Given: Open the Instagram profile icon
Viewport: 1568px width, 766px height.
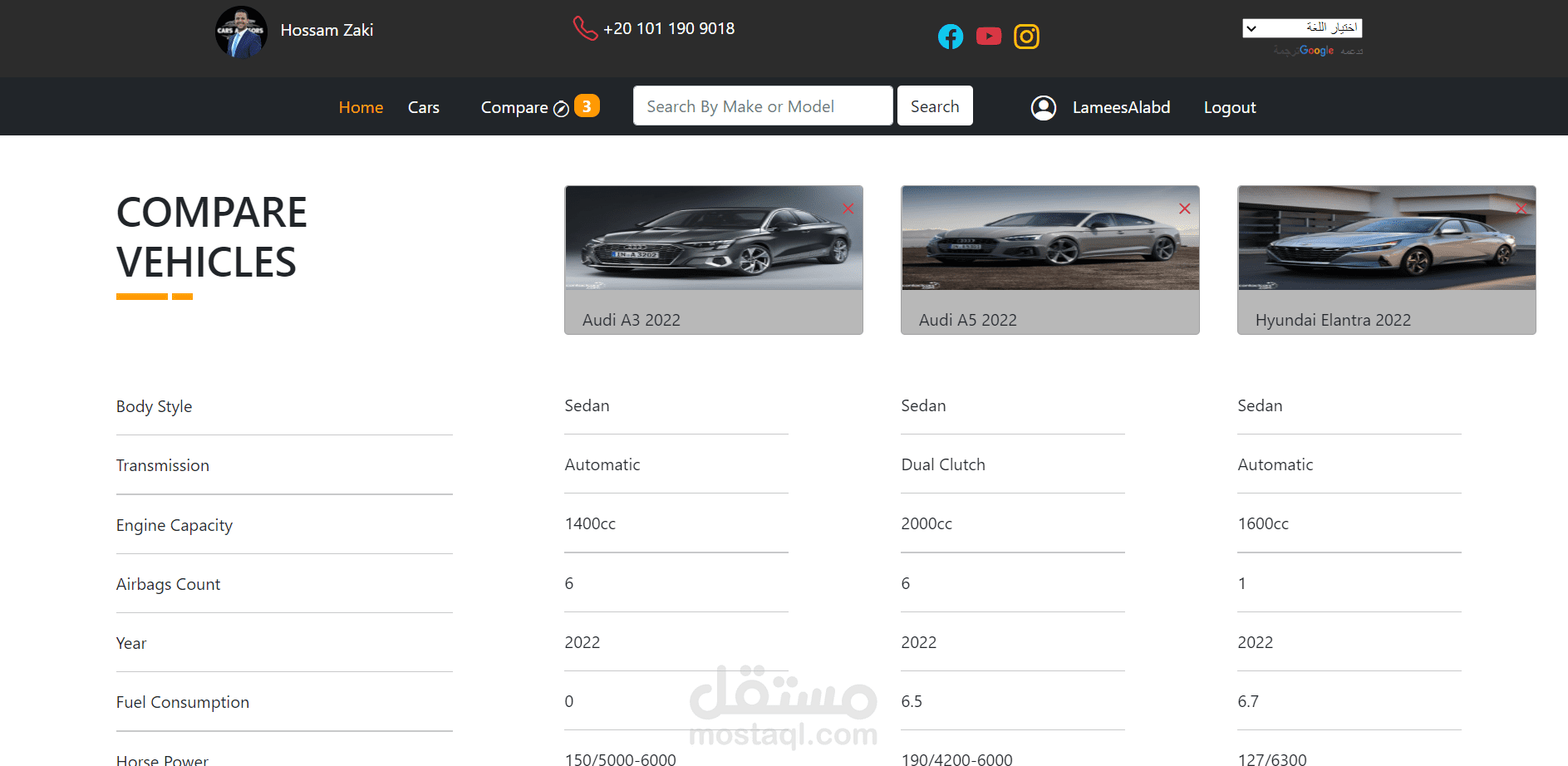Looking at the screenshot, I should (x=1026, y=37).
